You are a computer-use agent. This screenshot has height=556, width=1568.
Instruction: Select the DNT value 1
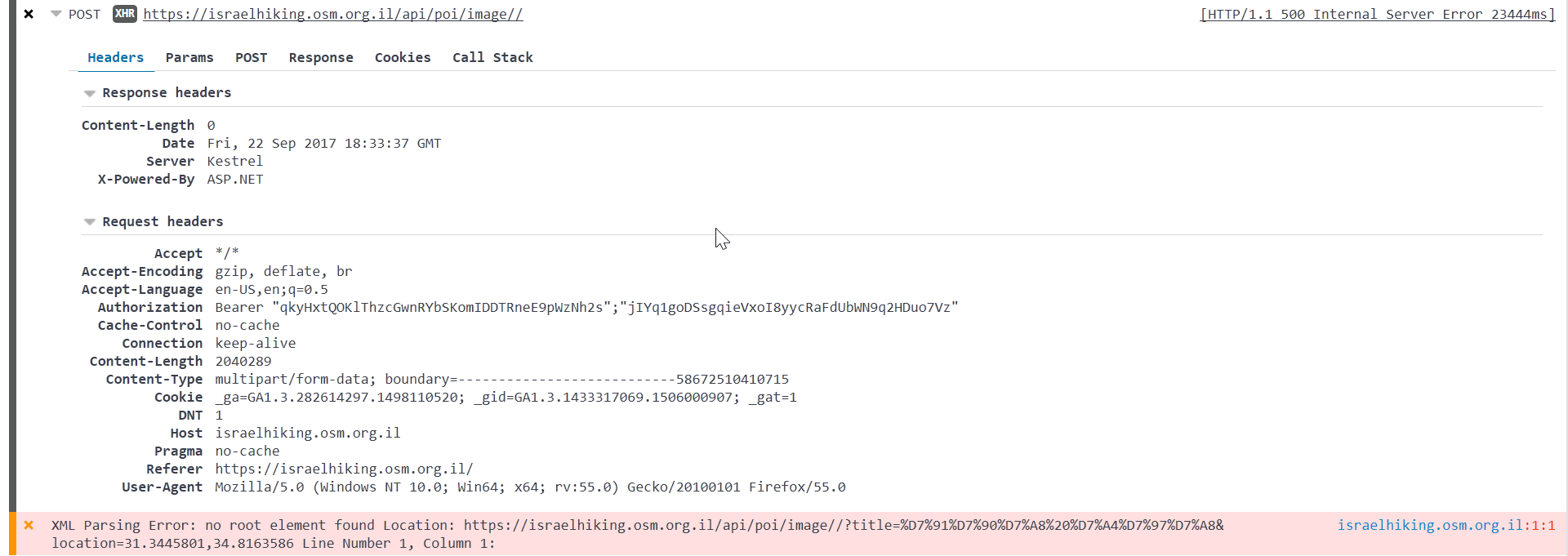pyautogui.click(x=219, y=415)
